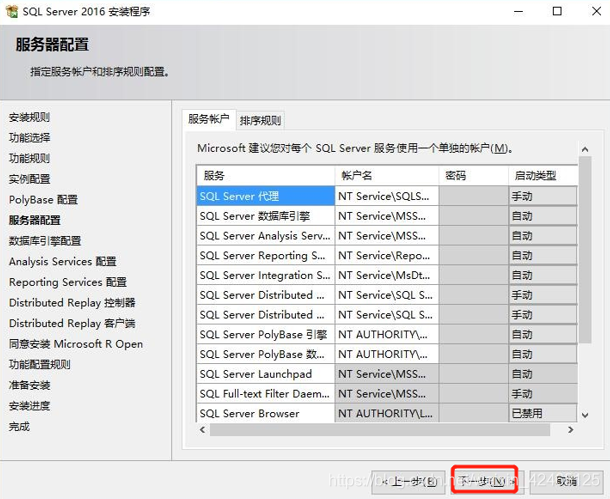This screenshot has width=610, height=499.
Task: Open startup type for SQL Server Reporting Services
Action: click(x=543, y=256)
